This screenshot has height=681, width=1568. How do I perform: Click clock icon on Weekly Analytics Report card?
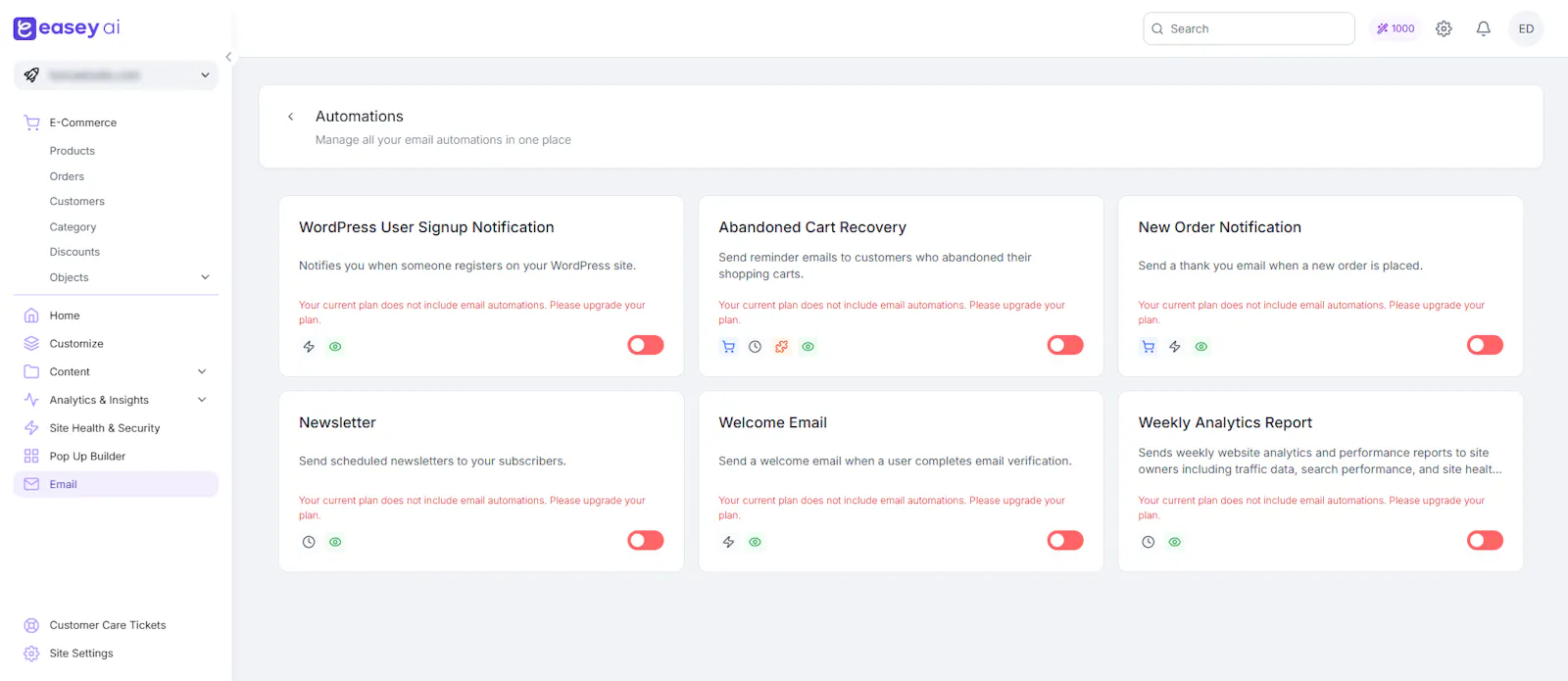(x=1149, y=542)
